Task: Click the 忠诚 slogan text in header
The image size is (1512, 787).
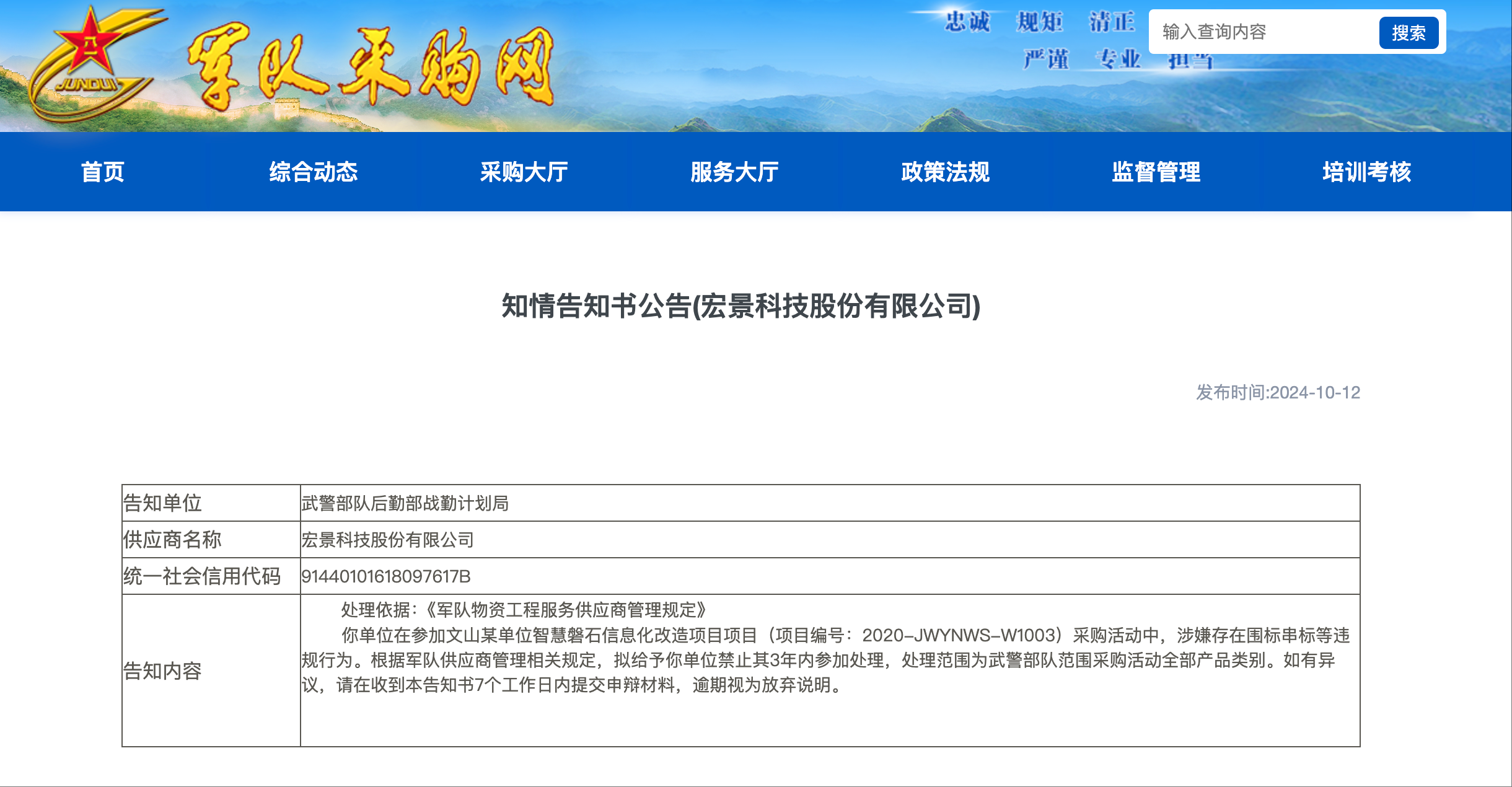Action: point(967,22)
